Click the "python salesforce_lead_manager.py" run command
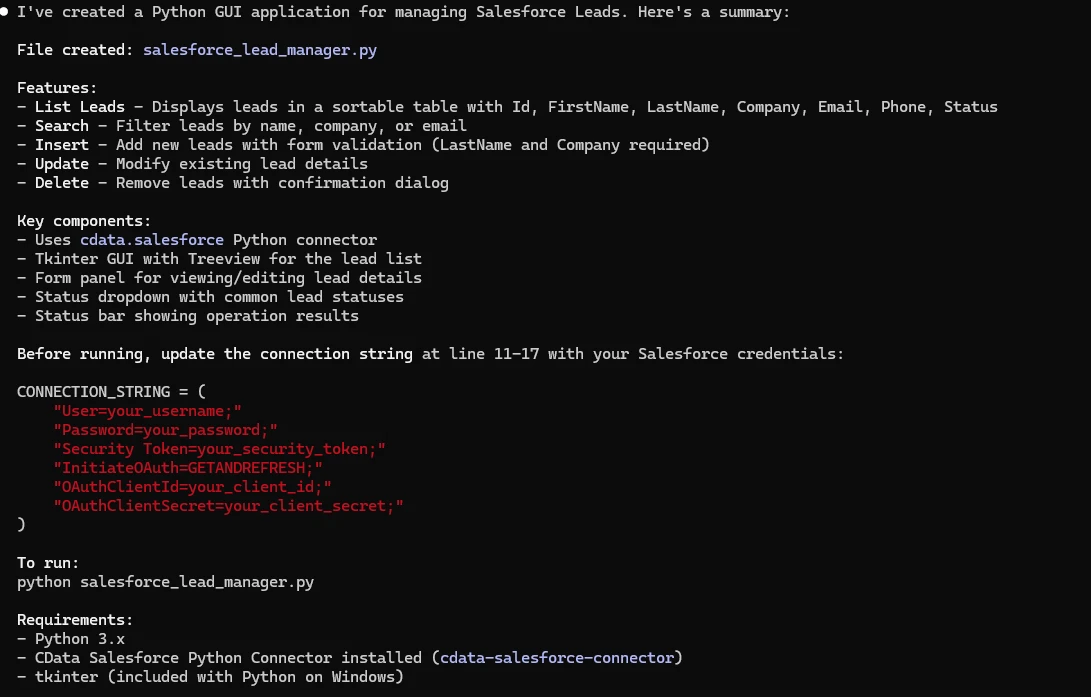The width and height of the screenshot is (1091, 697). tap(165, 582)
